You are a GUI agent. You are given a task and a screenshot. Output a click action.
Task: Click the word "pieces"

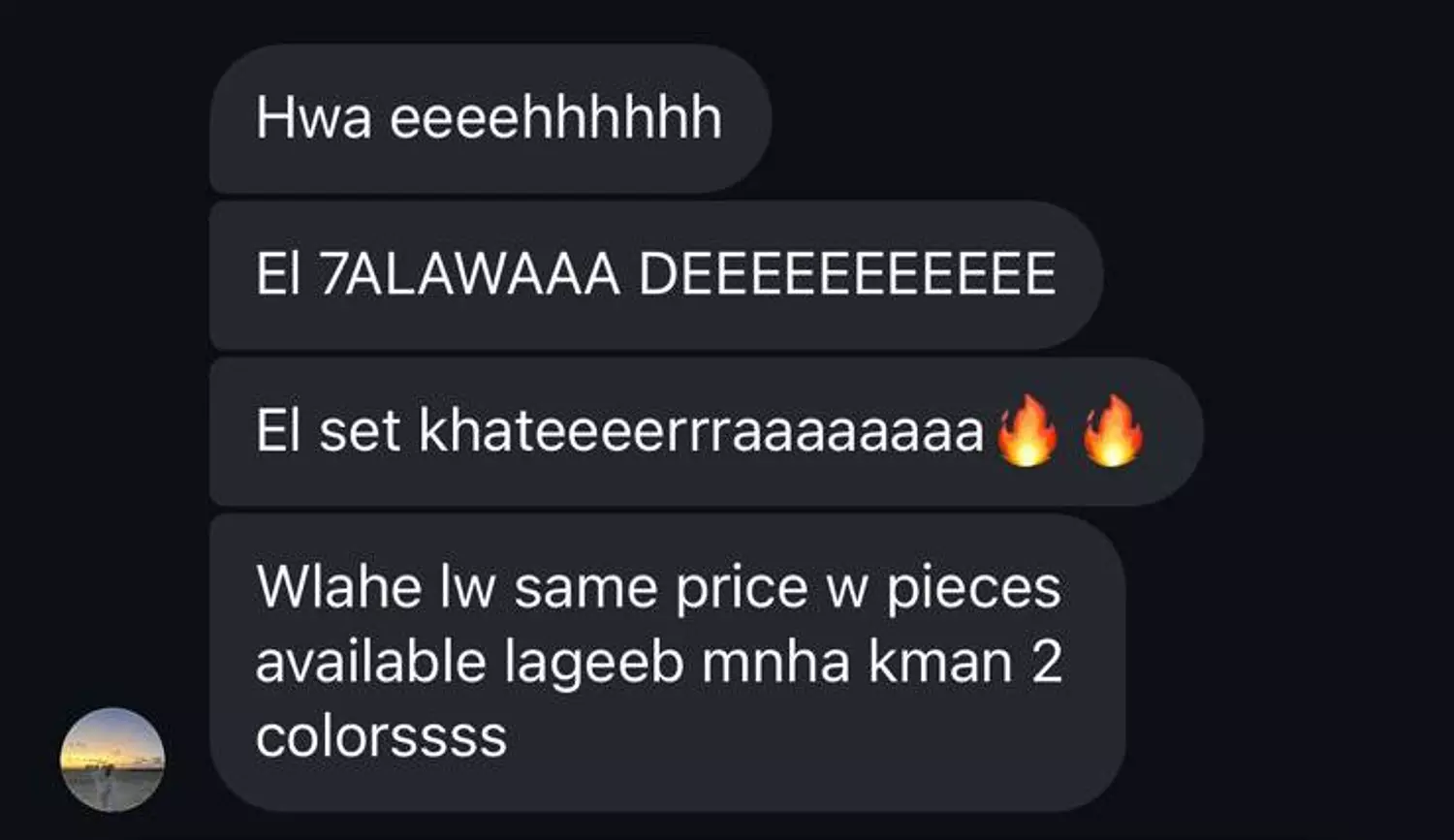974,590
